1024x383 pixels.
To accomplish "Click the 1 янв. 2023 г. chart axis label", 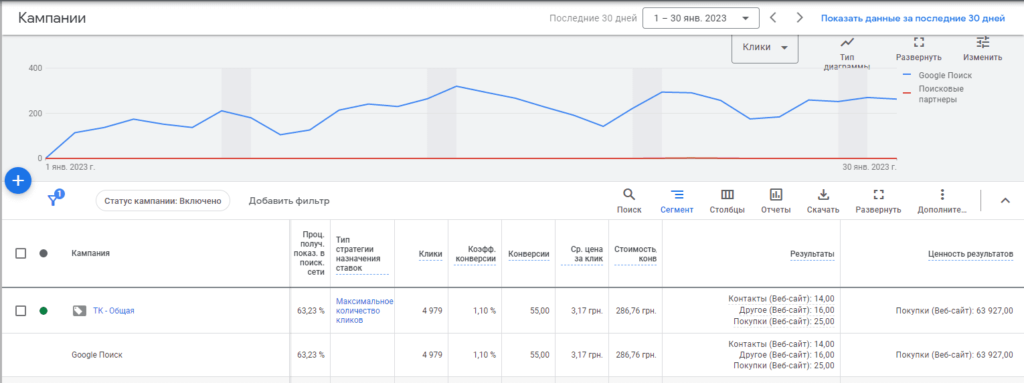I will [x=70, y=167].
